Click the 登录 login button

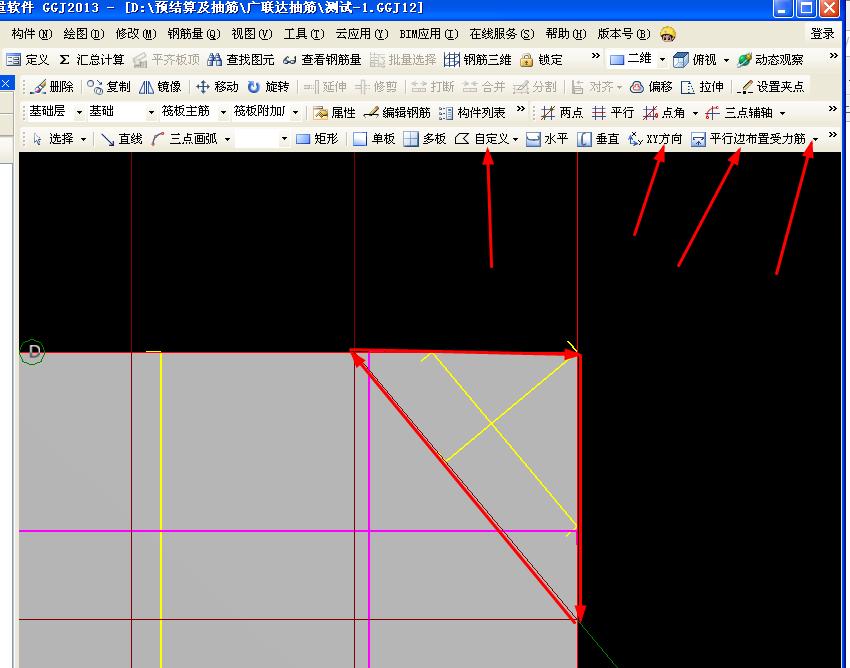[x=822, y=34]
